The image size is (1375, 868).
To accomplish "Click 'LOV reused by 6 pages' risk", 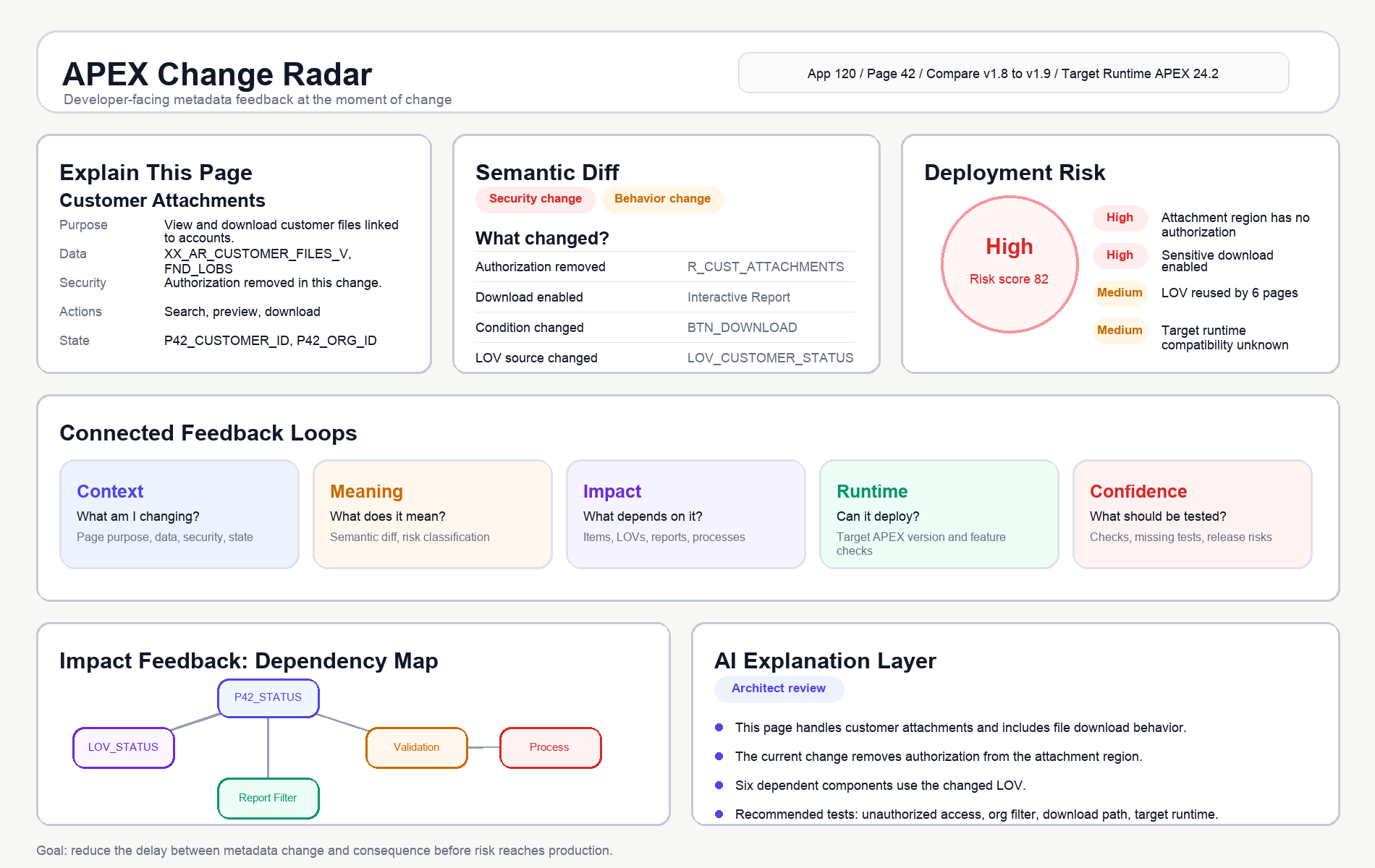I will point(1230,293).
